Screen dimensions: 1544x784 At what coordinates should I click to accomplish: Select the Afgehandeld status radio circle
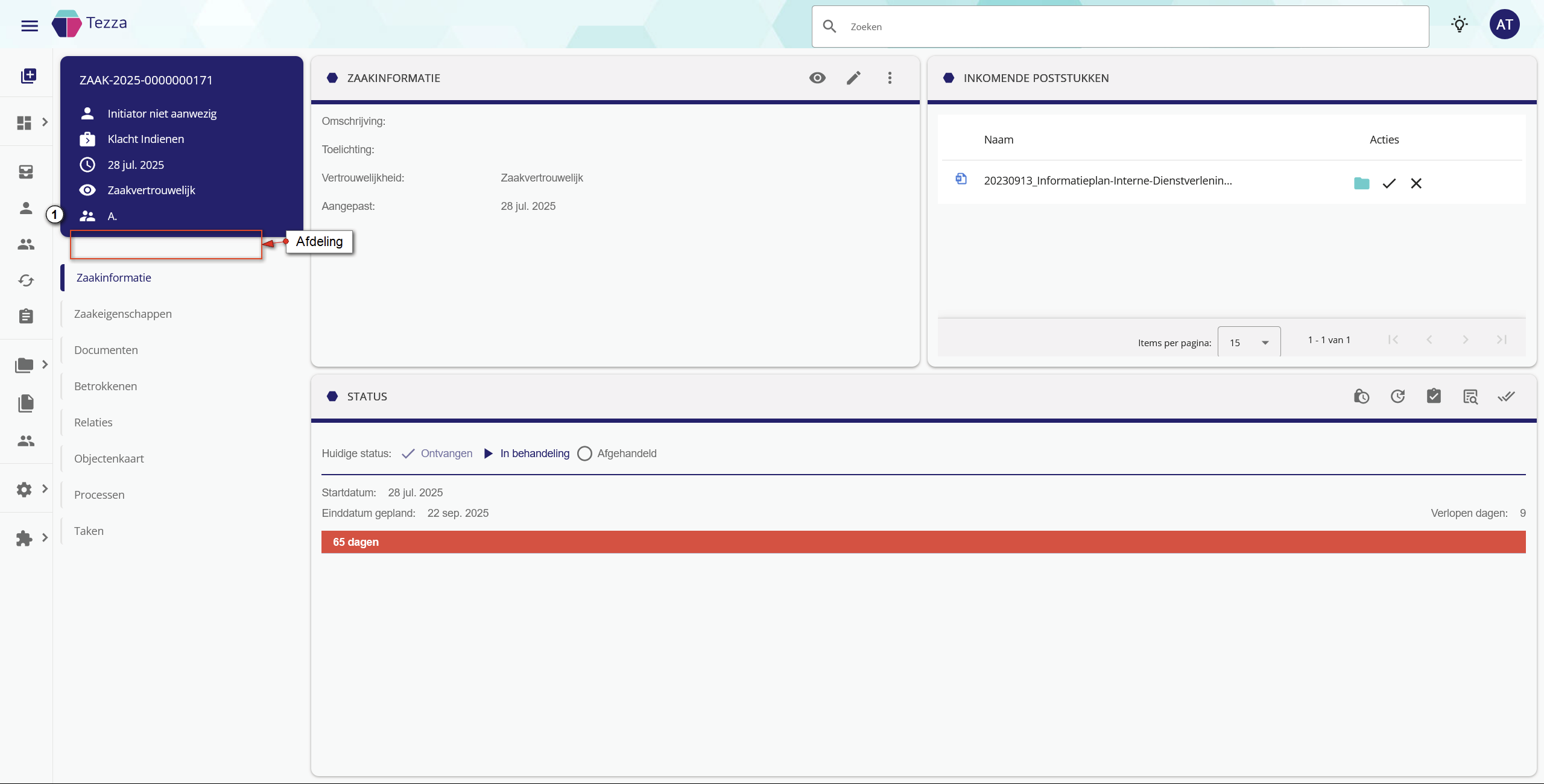point(584,454)
